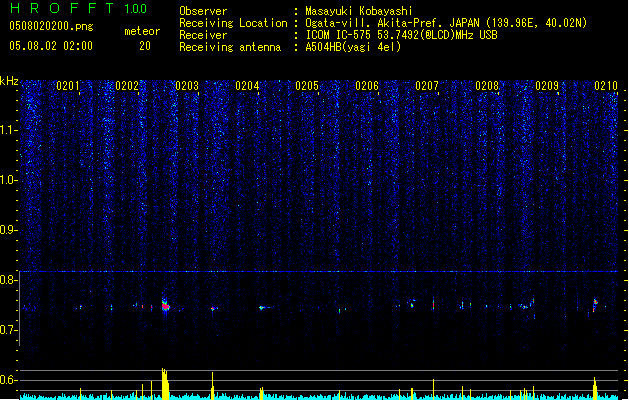Image resolution: width=629 pixels, height=400 pixels.
Task: Click the 0204 time marker
Action: (x=247, y=86)
